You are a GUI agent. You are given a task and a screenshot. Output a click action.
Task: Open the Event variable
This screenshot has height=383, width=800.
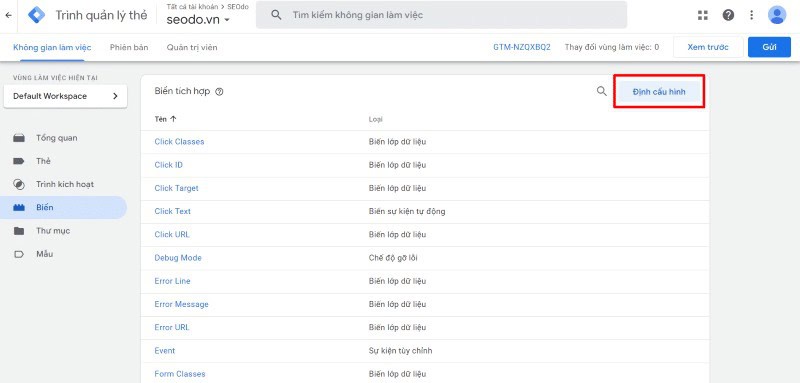(x=165, y=351)
